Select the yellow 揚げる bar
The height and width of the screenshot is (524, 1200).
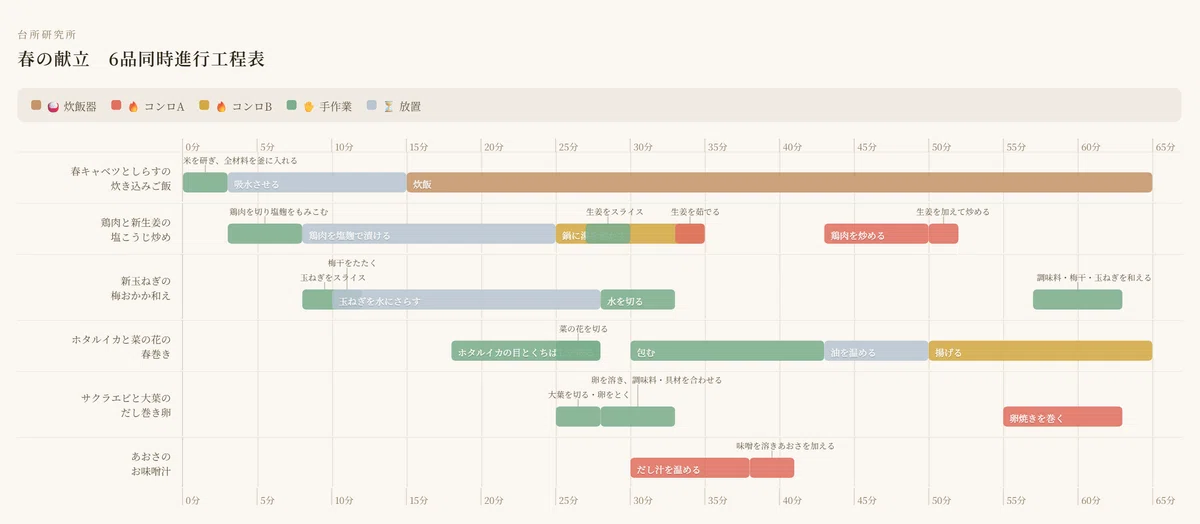1040,351
